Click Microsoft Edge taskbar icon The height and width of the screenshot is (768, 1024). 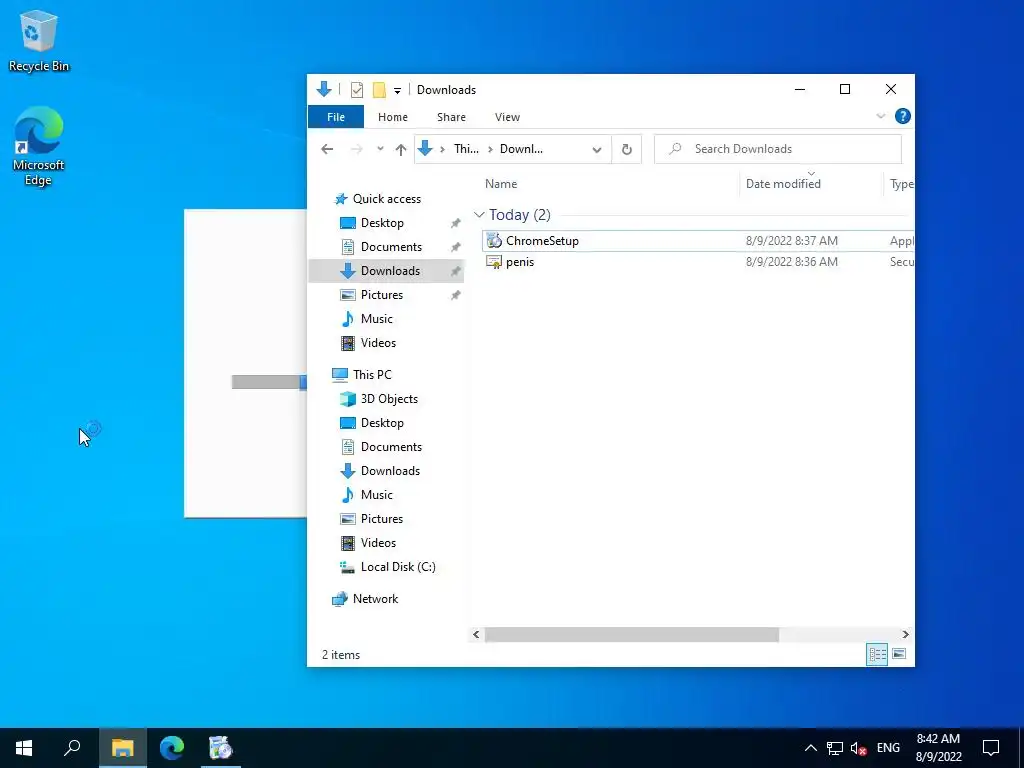pyautogui.click(x=172, y=748)
